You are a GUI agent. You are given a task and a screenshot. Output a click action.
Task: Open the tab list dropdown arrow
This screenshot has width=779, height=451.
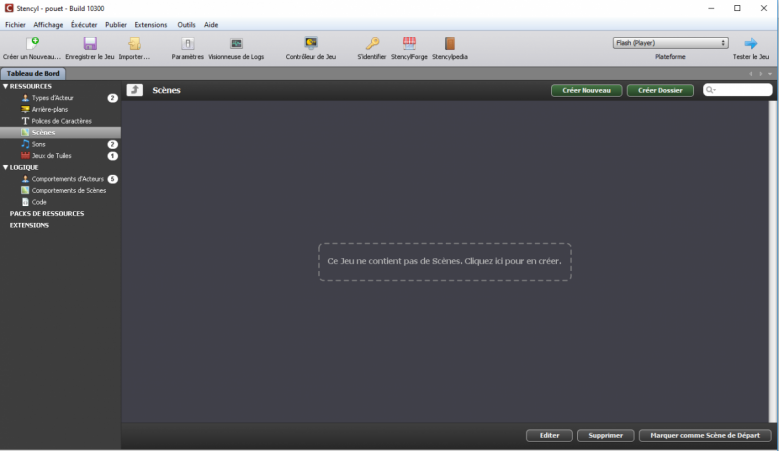(x=770, y=74)
